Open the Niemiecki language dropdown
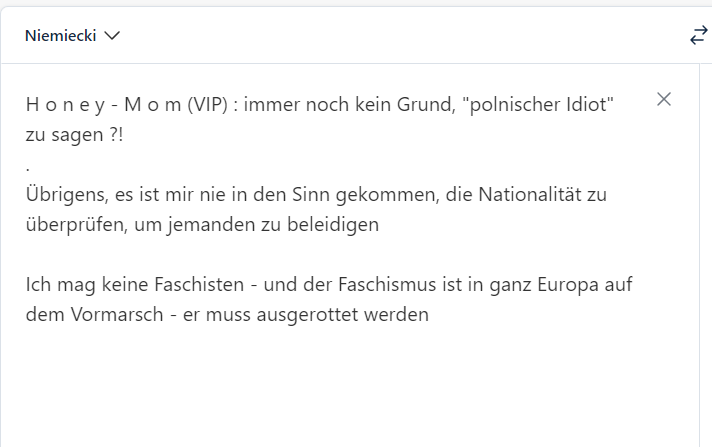The height and width of the screenshot is (447, 712). (72, 35)
